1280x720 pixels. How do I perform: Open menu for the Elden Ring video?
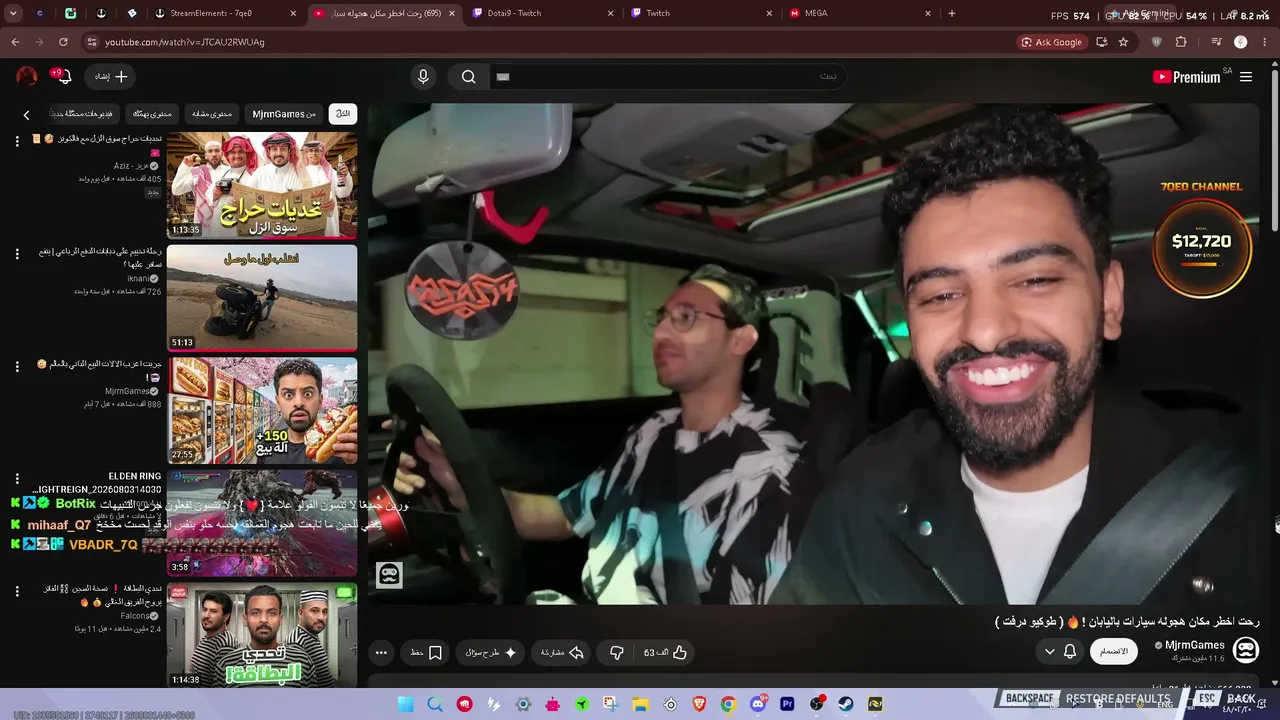click(17, 481)
